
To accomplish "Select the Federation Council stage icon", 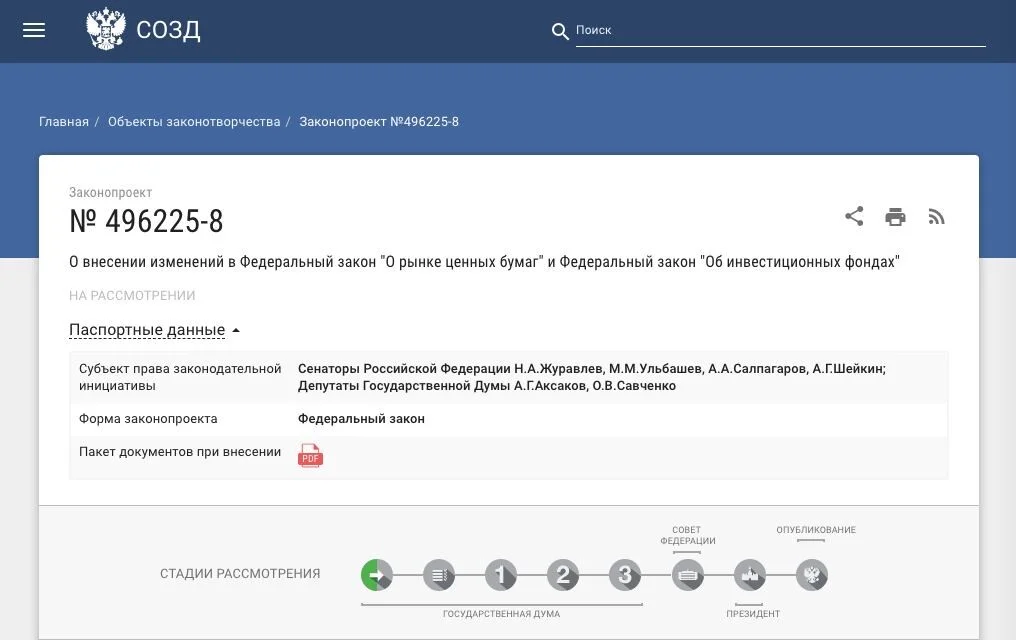I will tap(687, 575).
